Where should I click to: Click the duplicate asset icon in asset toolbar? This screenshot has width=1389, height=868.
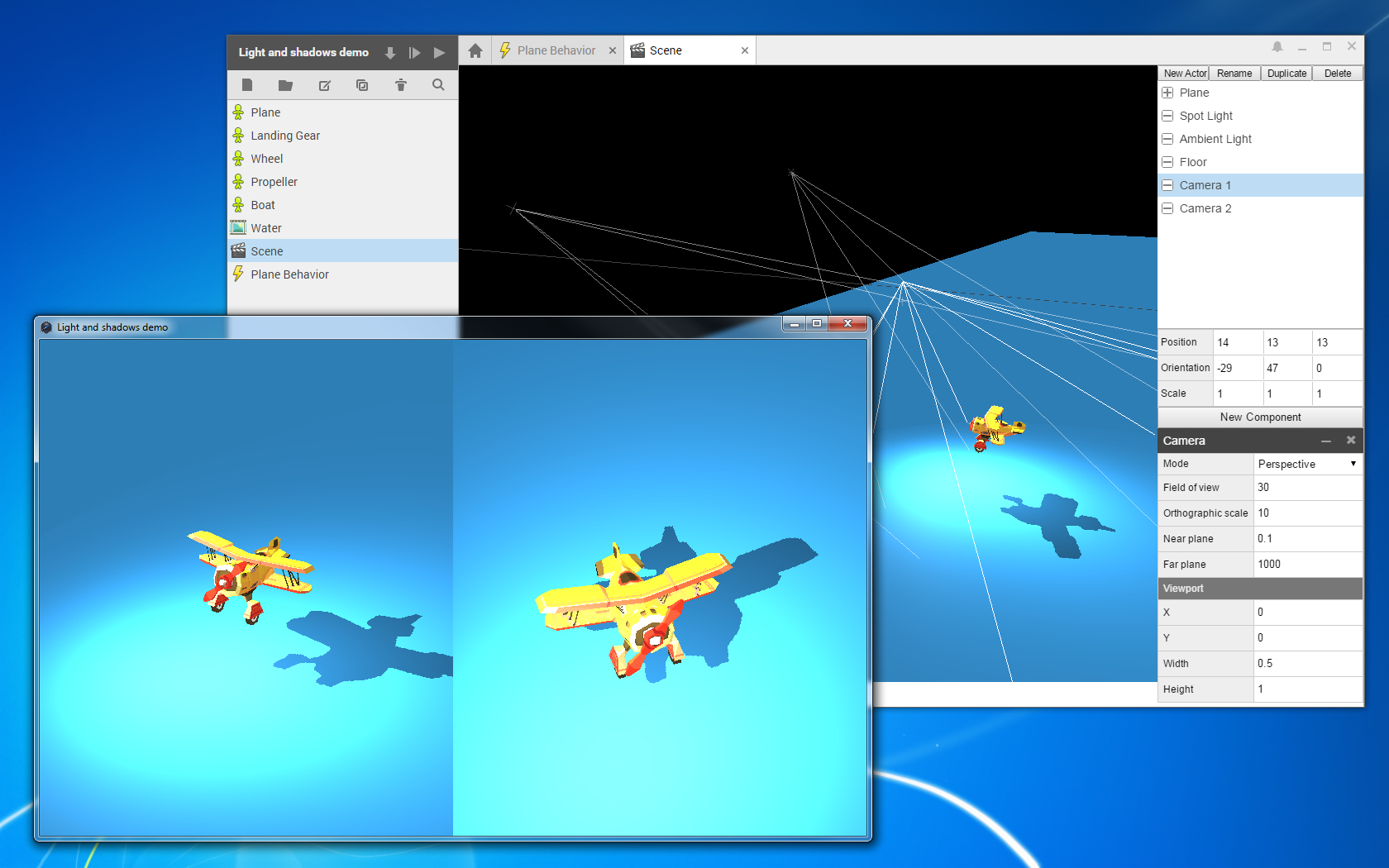point(362,85)
